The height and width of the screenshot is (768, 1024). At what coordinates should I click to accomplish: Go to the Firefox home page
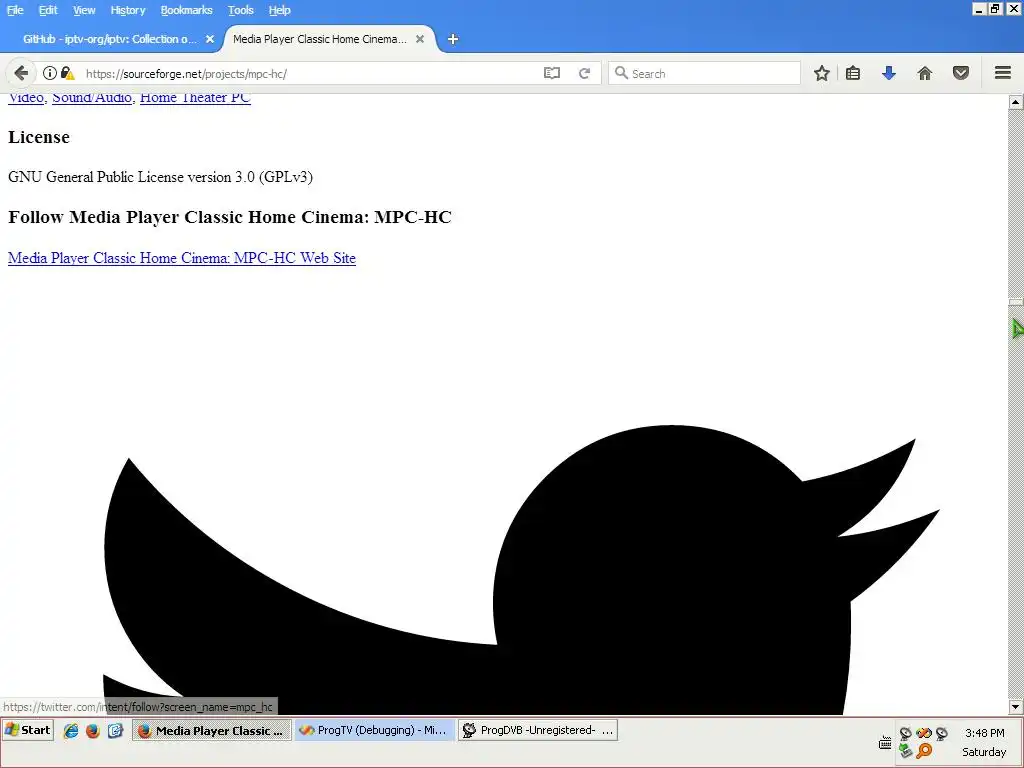point(924,73)
